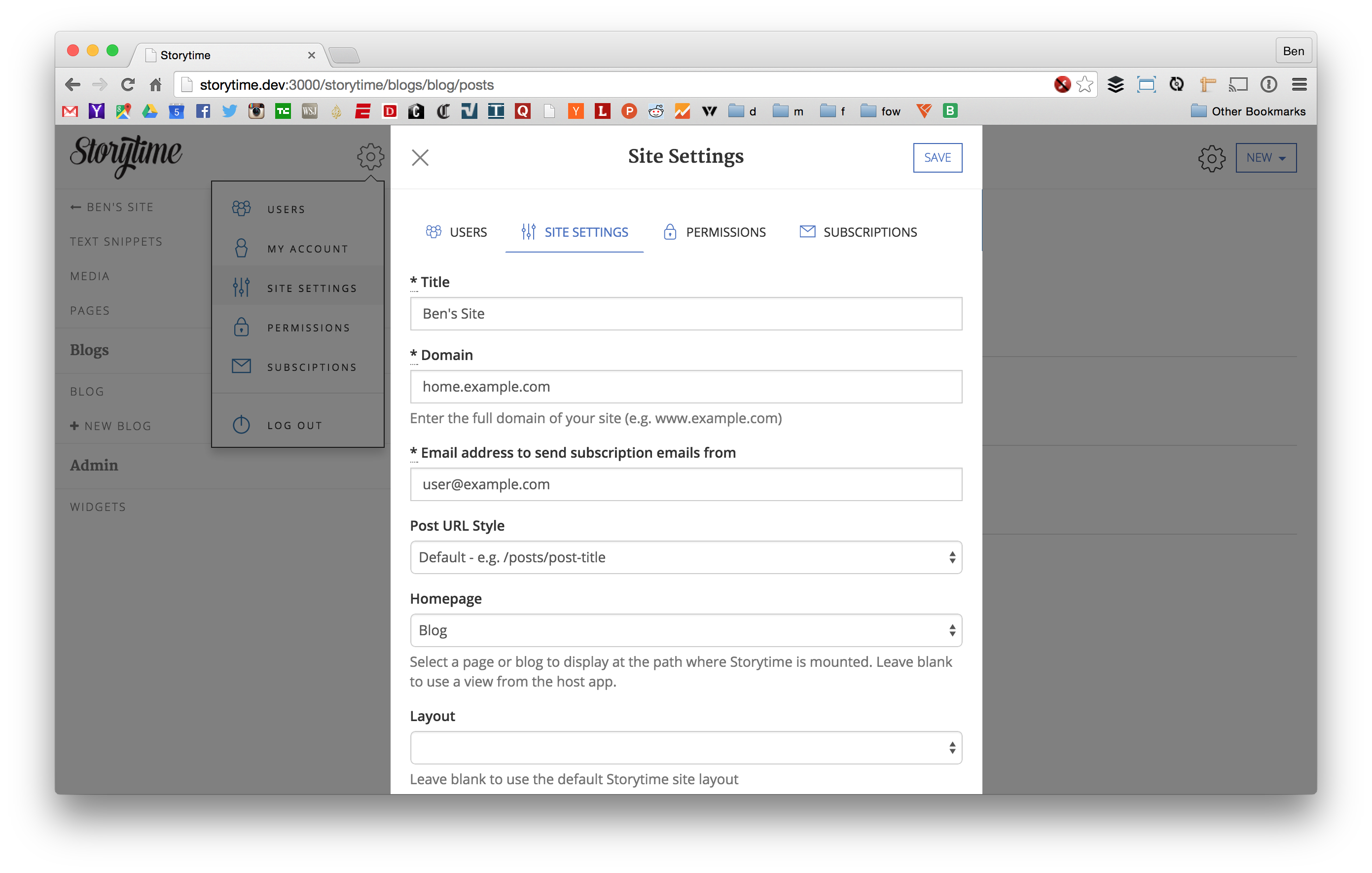Image resolution: width=1372 pixels, height=873 pixels.
Task: Click the New Blog link in sidebar
Action: click(x=111, y=426)
